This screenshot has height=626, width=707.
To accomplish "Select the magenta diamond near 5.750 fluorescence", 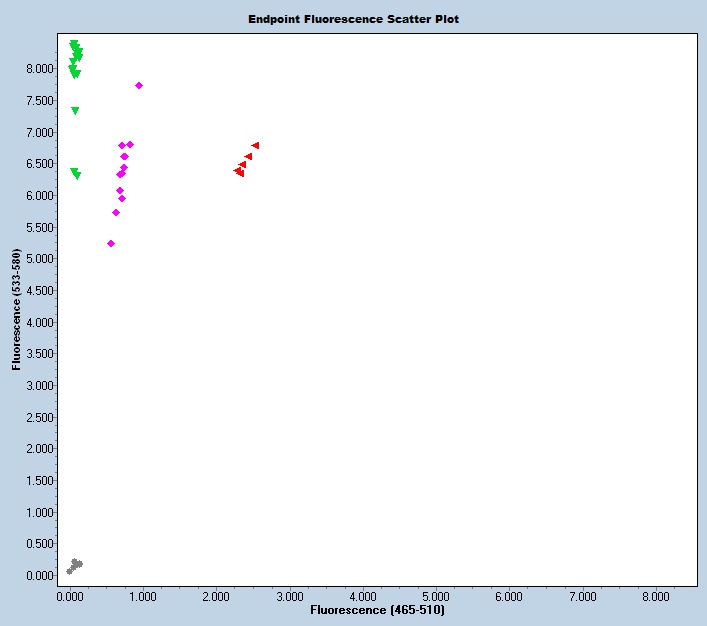I will (x=116, y=212).
